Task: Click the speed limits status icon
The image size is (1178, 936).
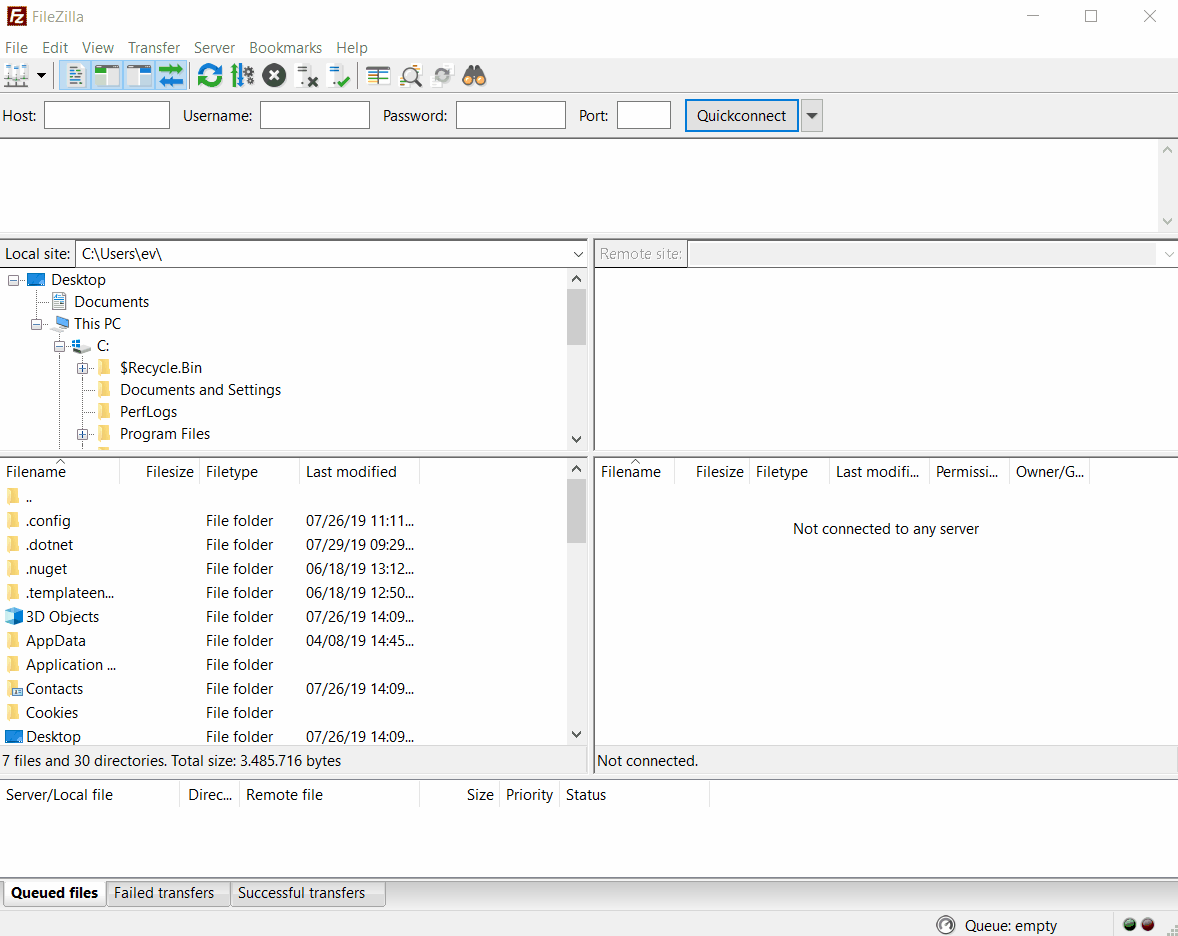Action: coord(945,925)
